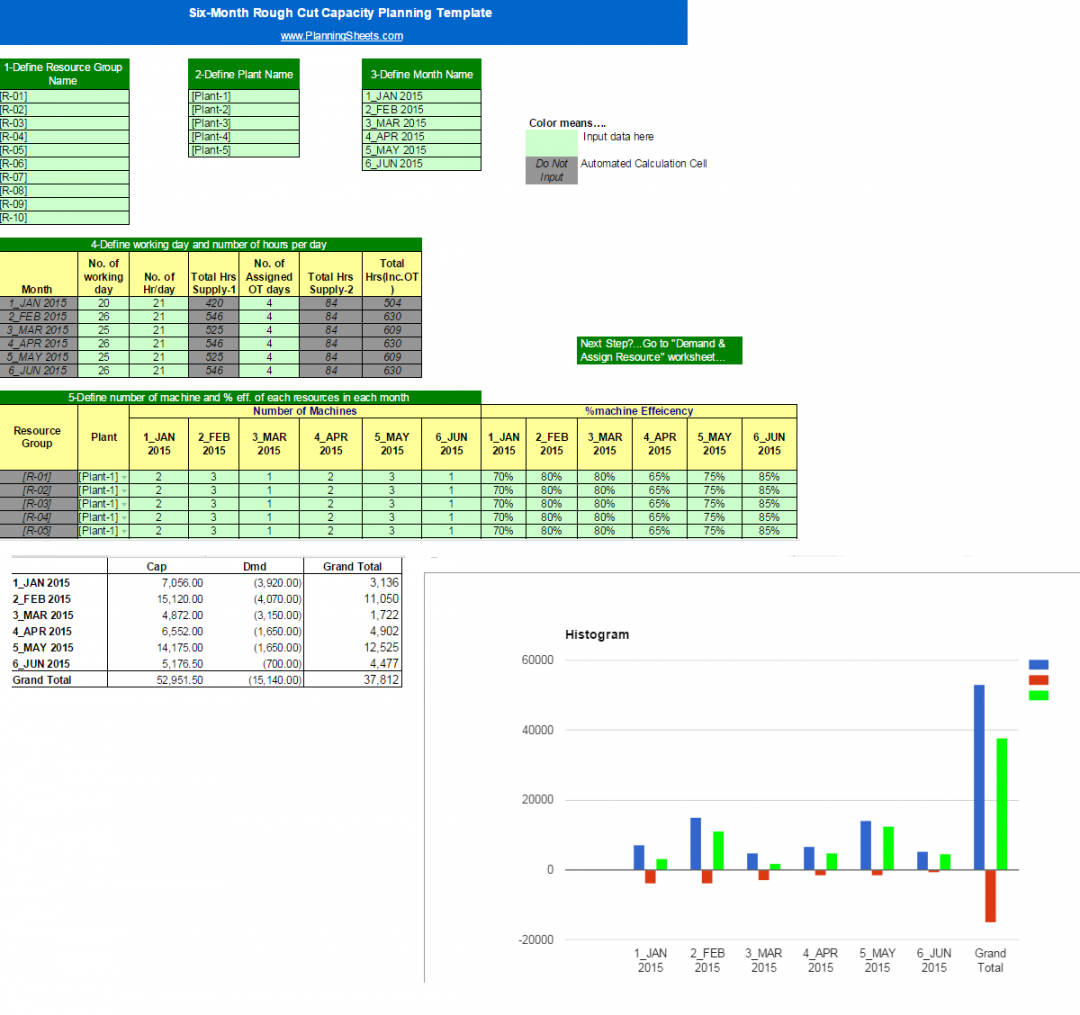Select the red legend swatch in the chart
The height and width of the screenshot is (1015, 1080).
1038,680
